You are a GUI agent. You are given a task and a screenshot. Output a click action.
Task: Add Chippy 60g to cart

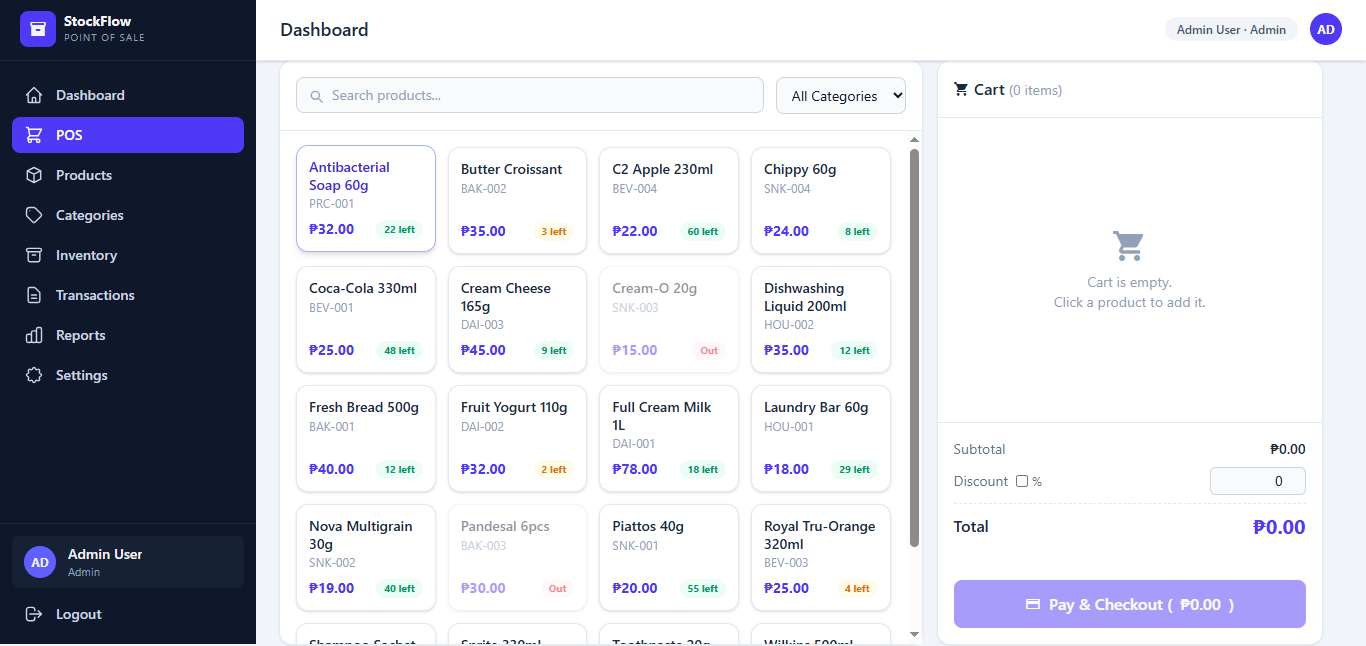point(821,200)
